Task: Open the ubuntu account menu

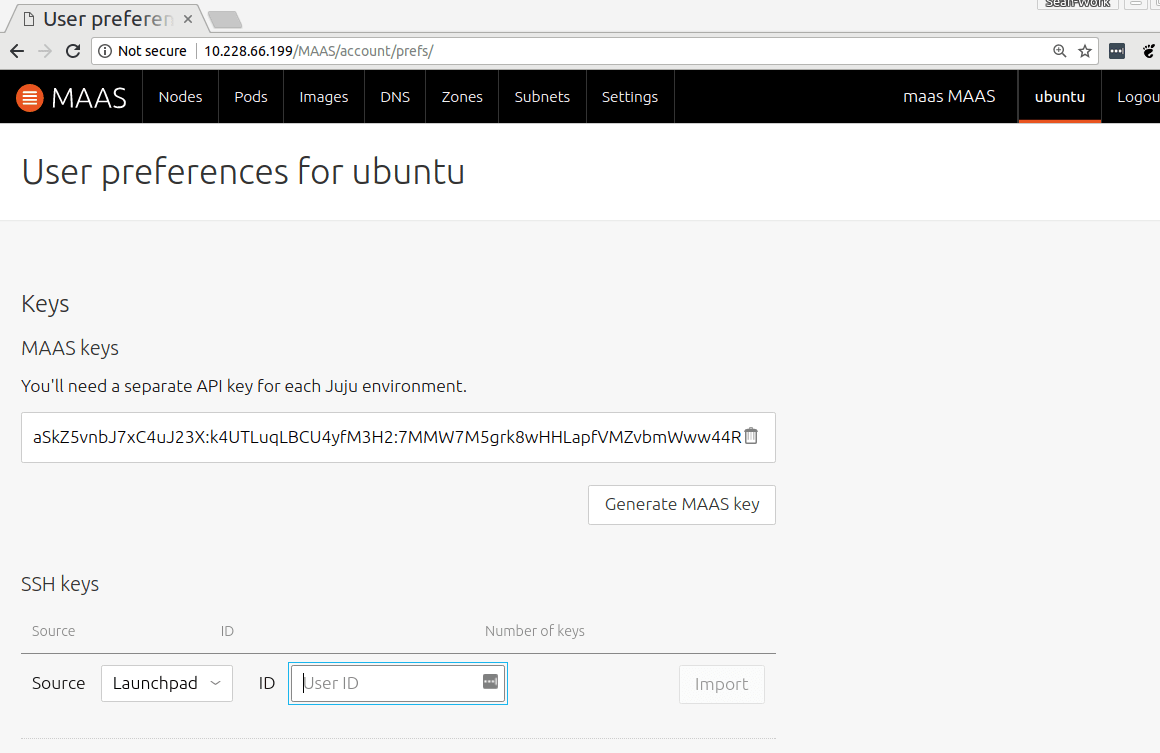Action: pos(1059,96)
